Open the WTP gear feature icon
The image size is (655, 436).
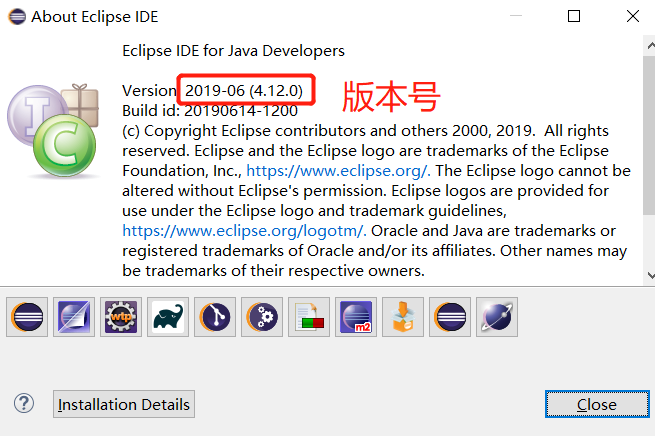121,317
